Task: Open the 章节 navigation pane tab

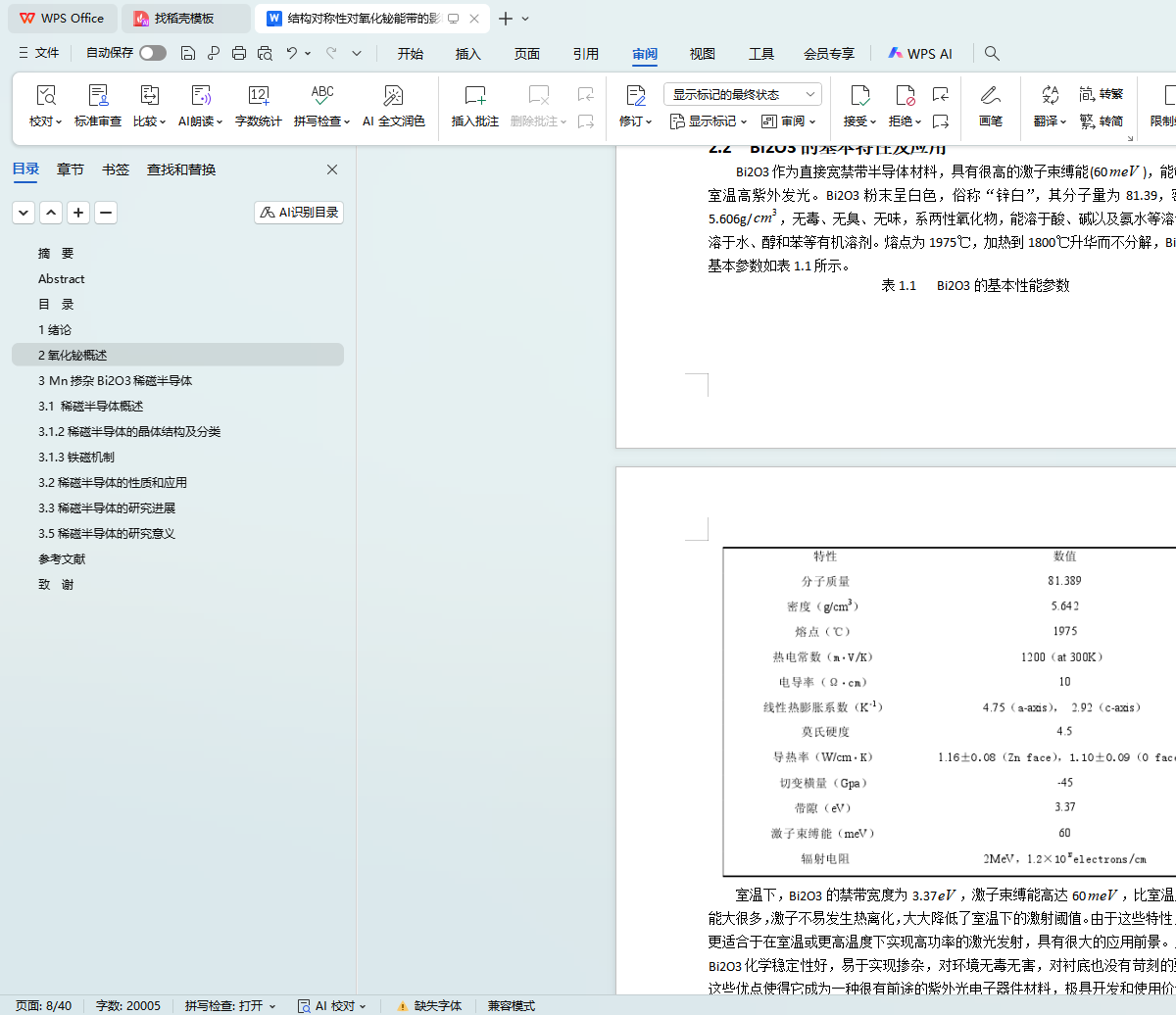Action: [71, 169]
